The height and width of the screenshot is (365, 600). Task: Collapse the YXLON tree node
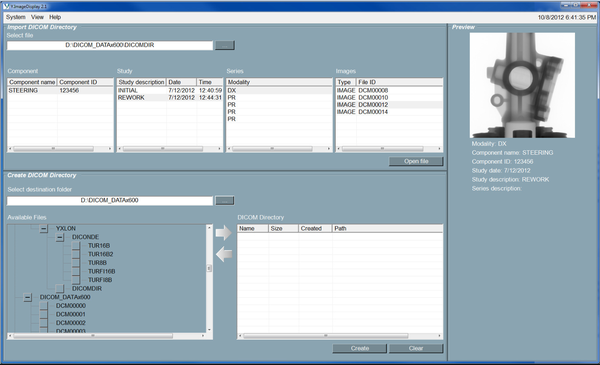coord(44,228)
